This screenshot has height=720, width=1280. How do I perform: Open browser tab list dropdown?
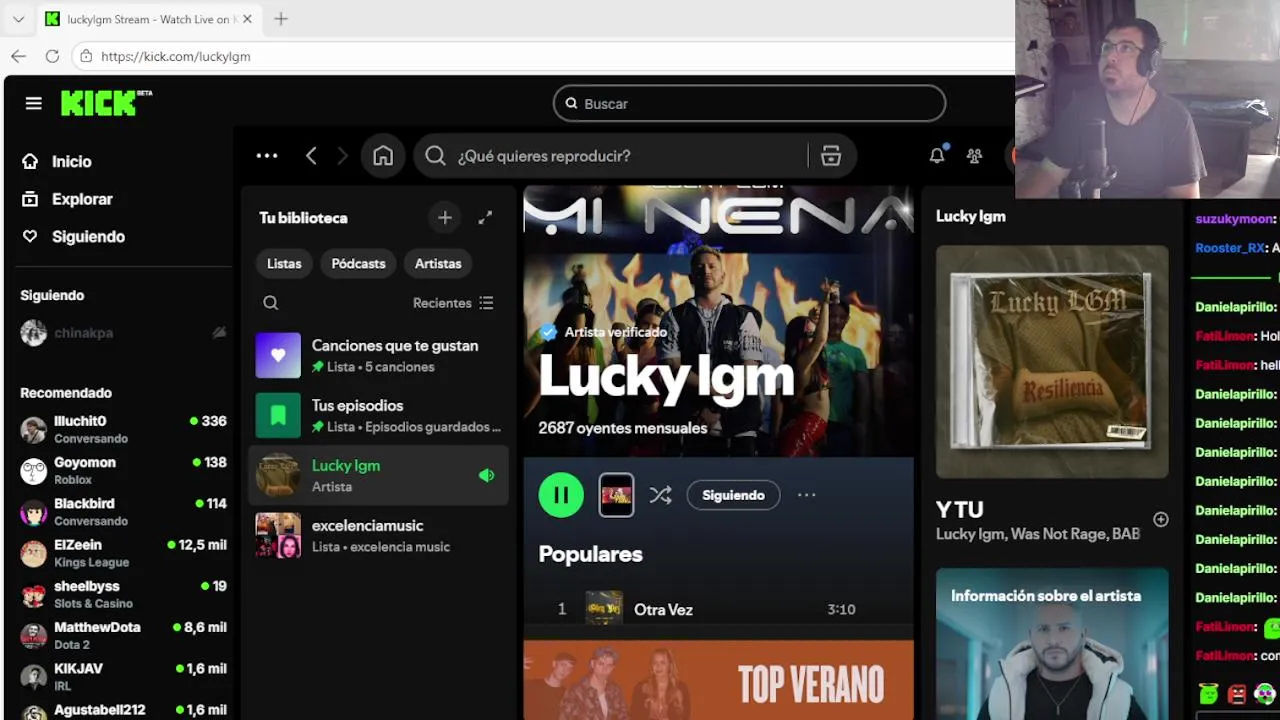tap(18, 19)
